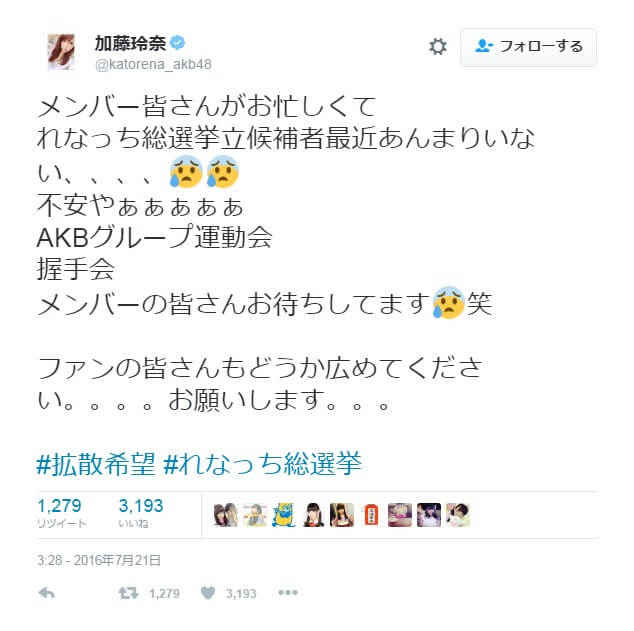634x631 pixels.
Task: Click the blue verified badge
Action: pos(177,43)
